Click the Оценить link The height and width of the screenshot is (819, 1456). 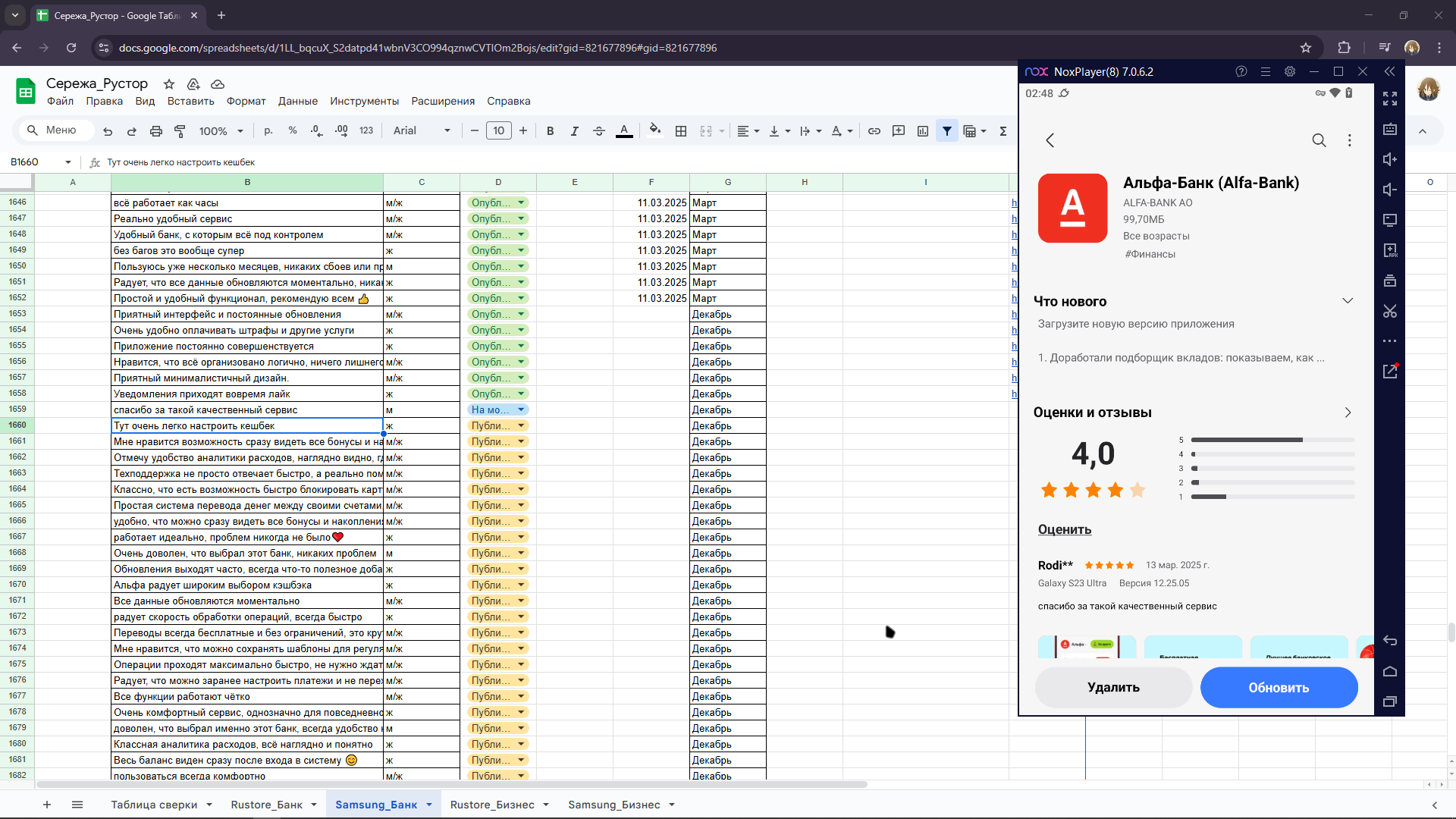(x=1064, y=529)
